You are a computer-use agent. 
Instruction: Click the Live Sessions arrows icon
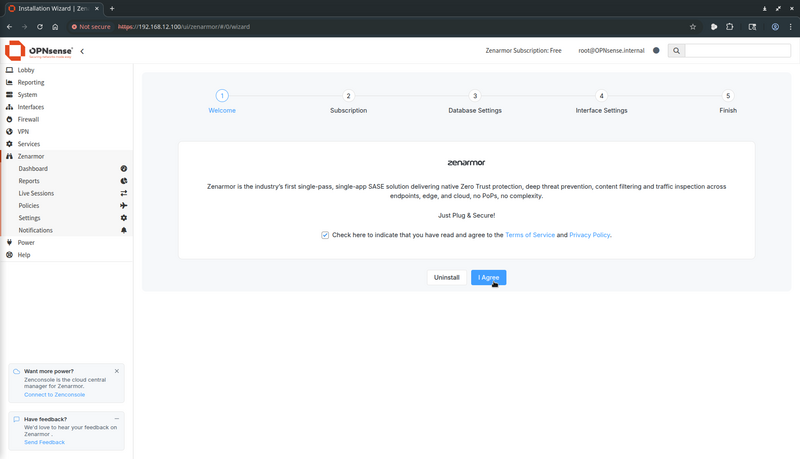tap(123, 193)
